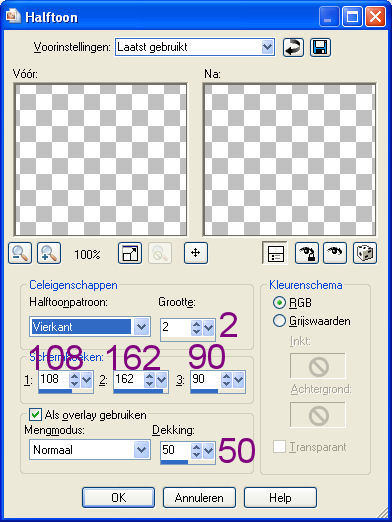Click the resize dialog preview icon
The height and width of the screenshot is (522, 392).
pyautogui.click(x=130, y=253)
